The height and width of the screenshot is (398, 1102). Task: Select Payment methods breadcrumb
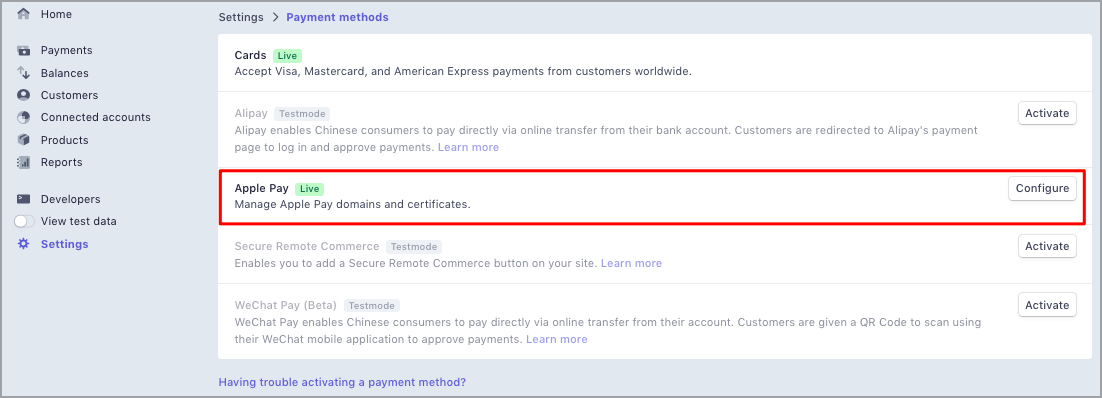[x=337, y=17]
